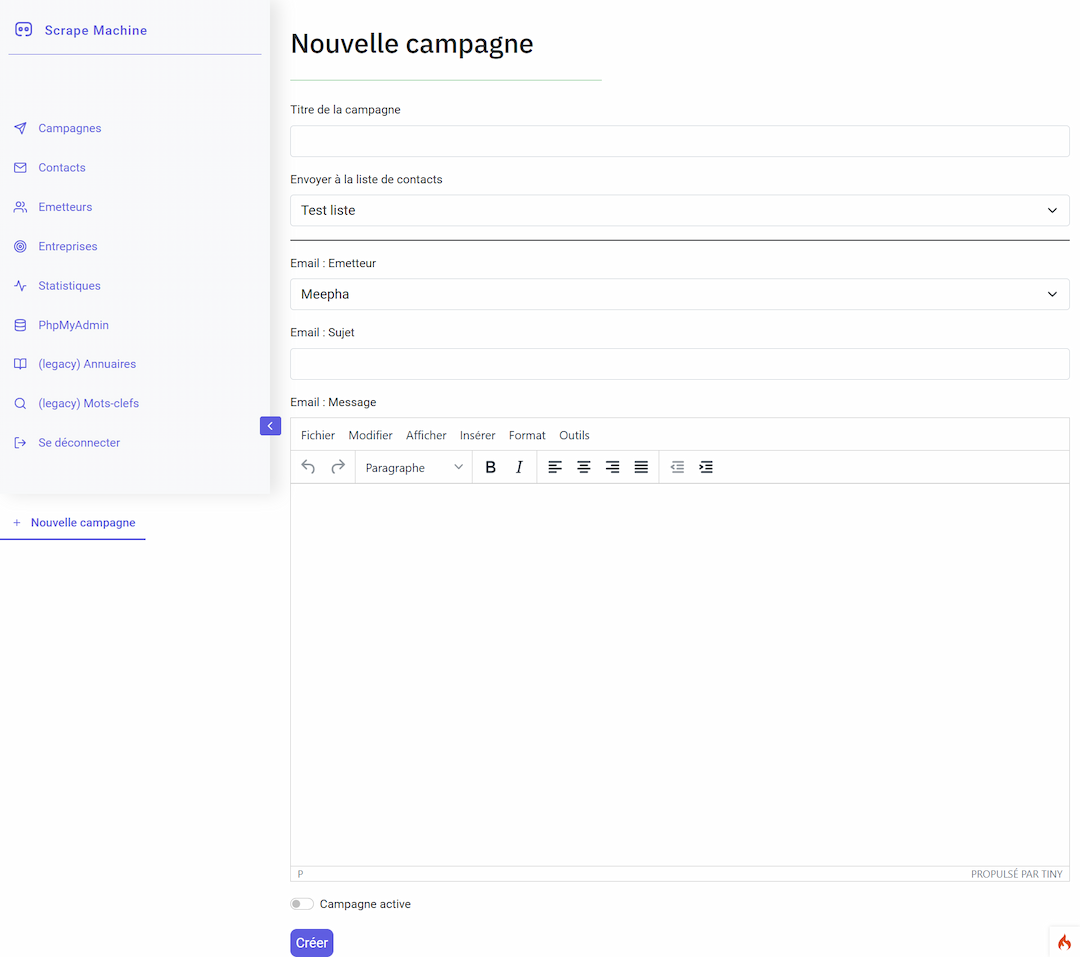Open the Outils menu
The height and width of the screenshot is (957, 1080).
574,435
